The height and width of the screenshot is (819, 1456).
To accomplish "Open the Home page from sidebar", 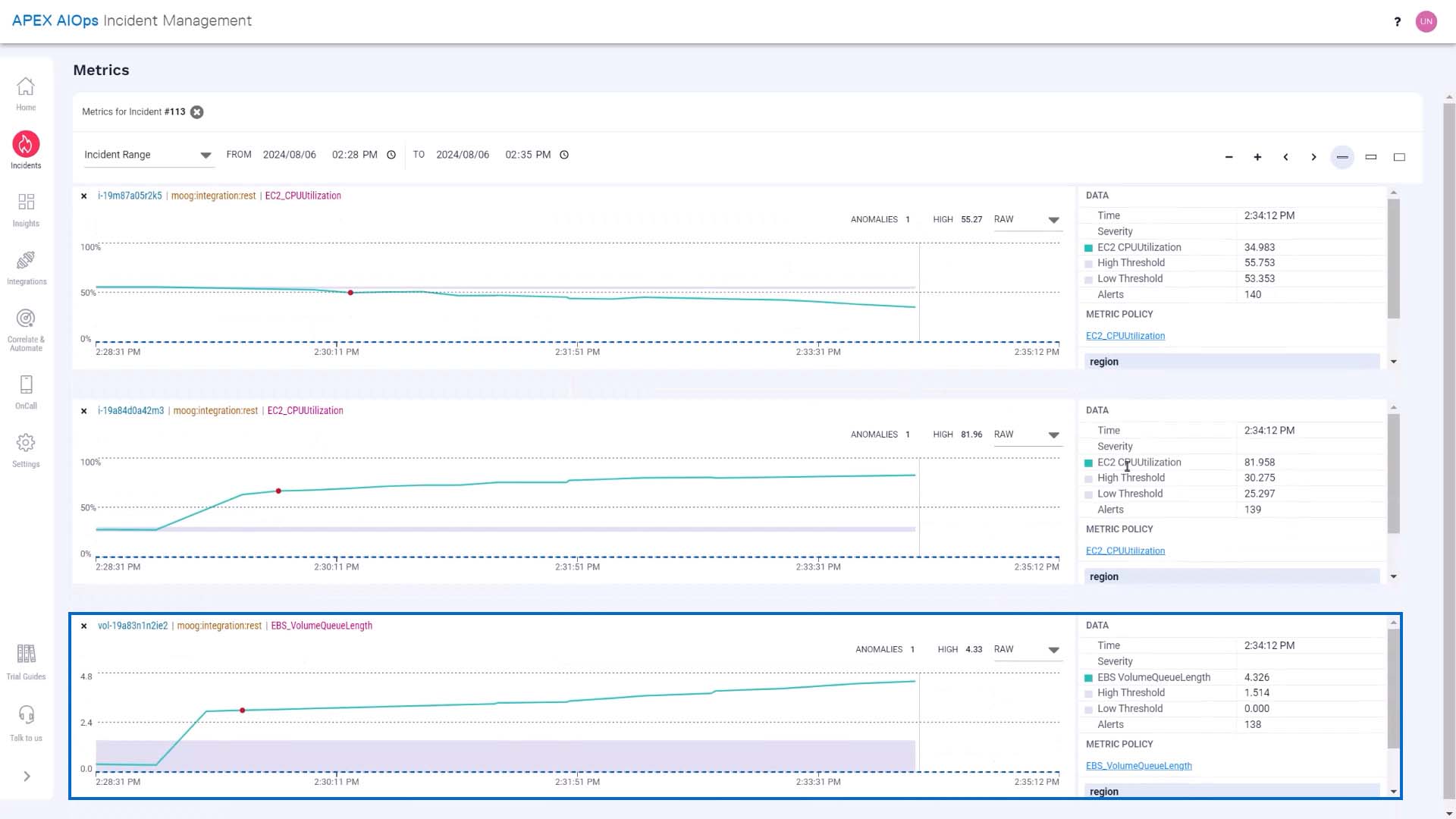I will [x=26, y=94].
